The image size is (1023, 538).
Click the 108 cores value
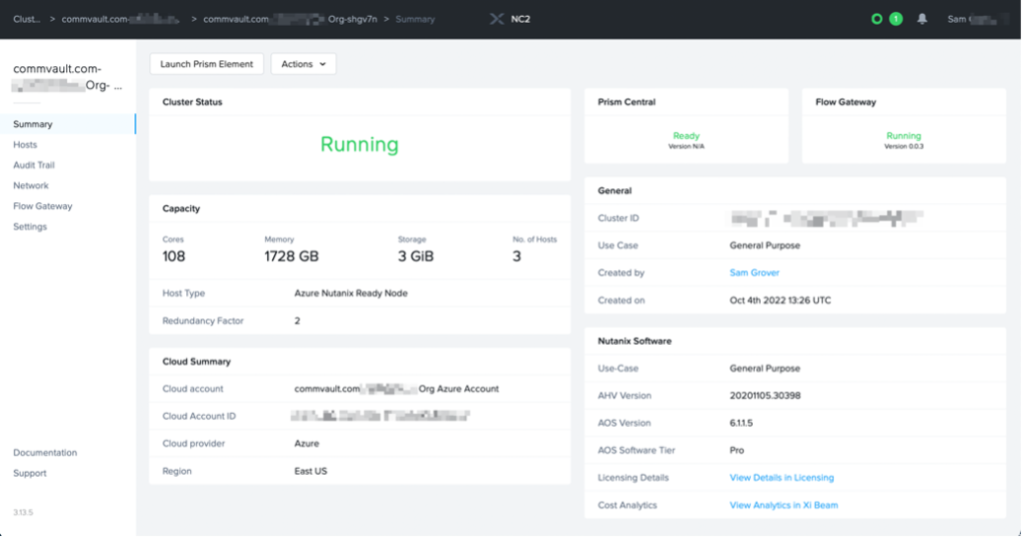[x=174, y=256]
